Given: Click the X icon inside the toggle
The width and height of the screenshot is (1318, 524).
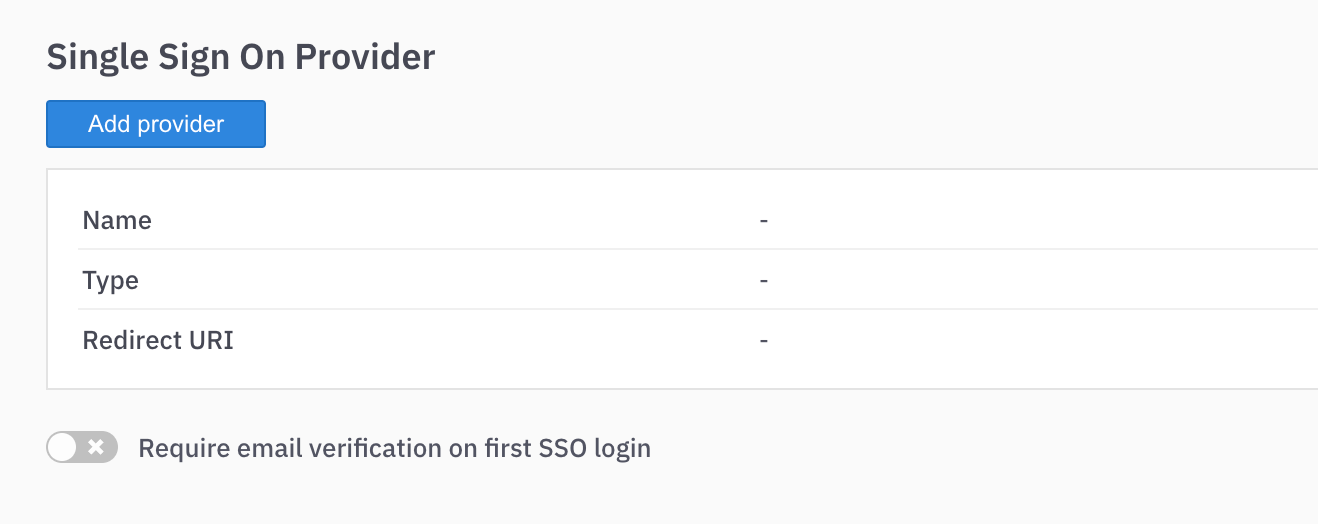Looking at the screenshot, I should coord(97,447).
